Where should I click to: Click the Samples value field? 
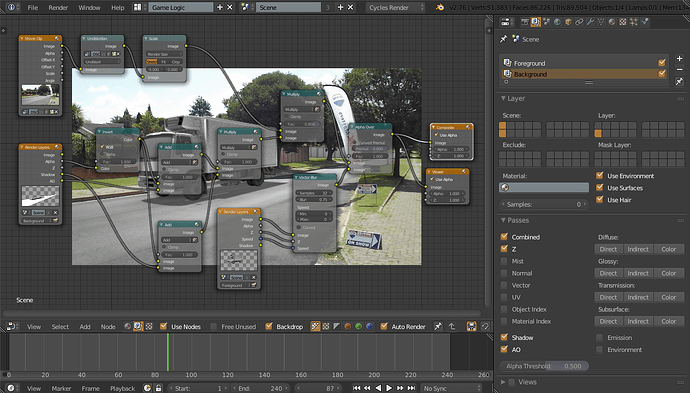pos(544,204)
